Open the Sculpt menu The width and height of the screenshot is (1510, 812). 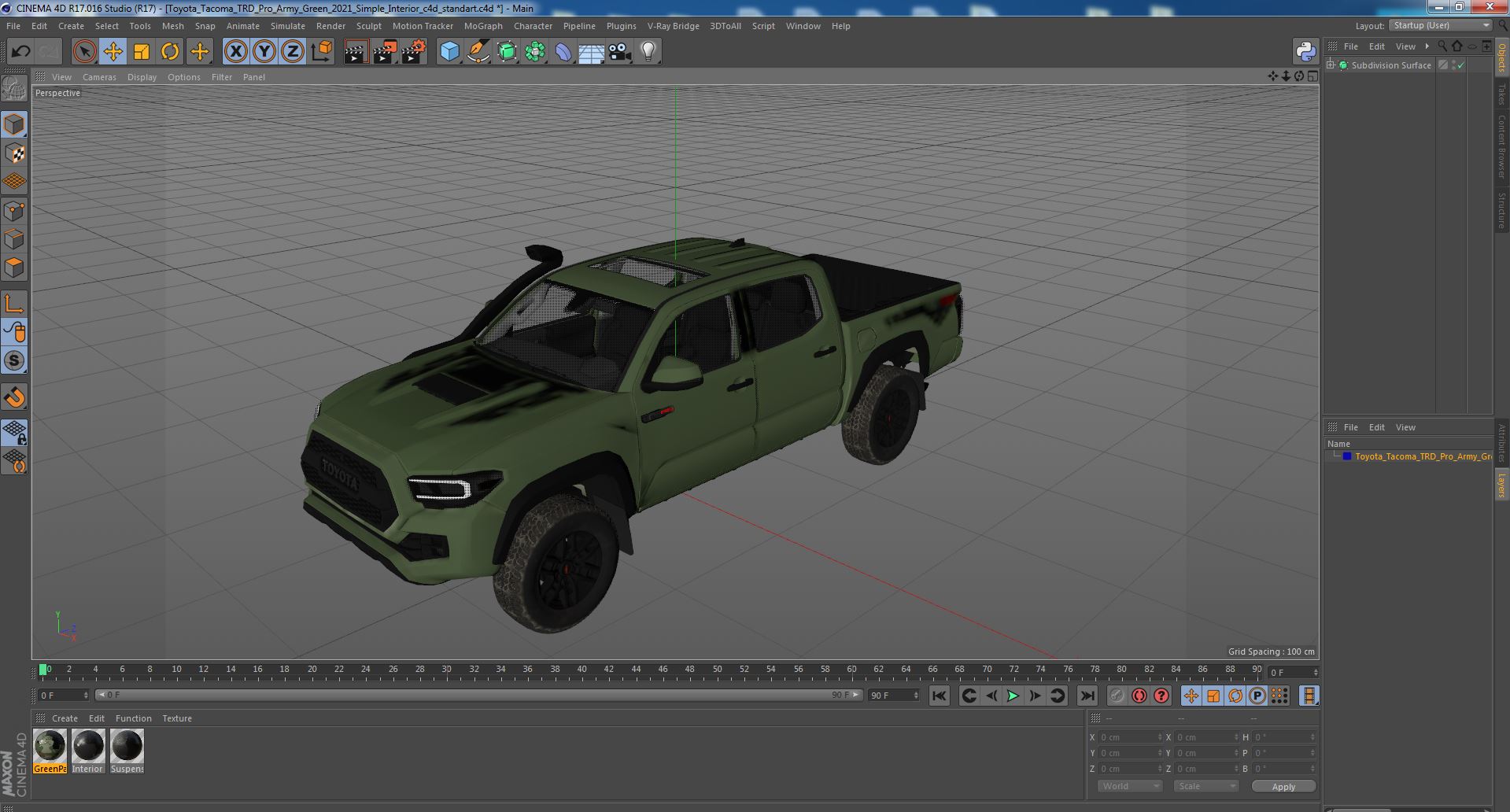click(x=368, y=26)
